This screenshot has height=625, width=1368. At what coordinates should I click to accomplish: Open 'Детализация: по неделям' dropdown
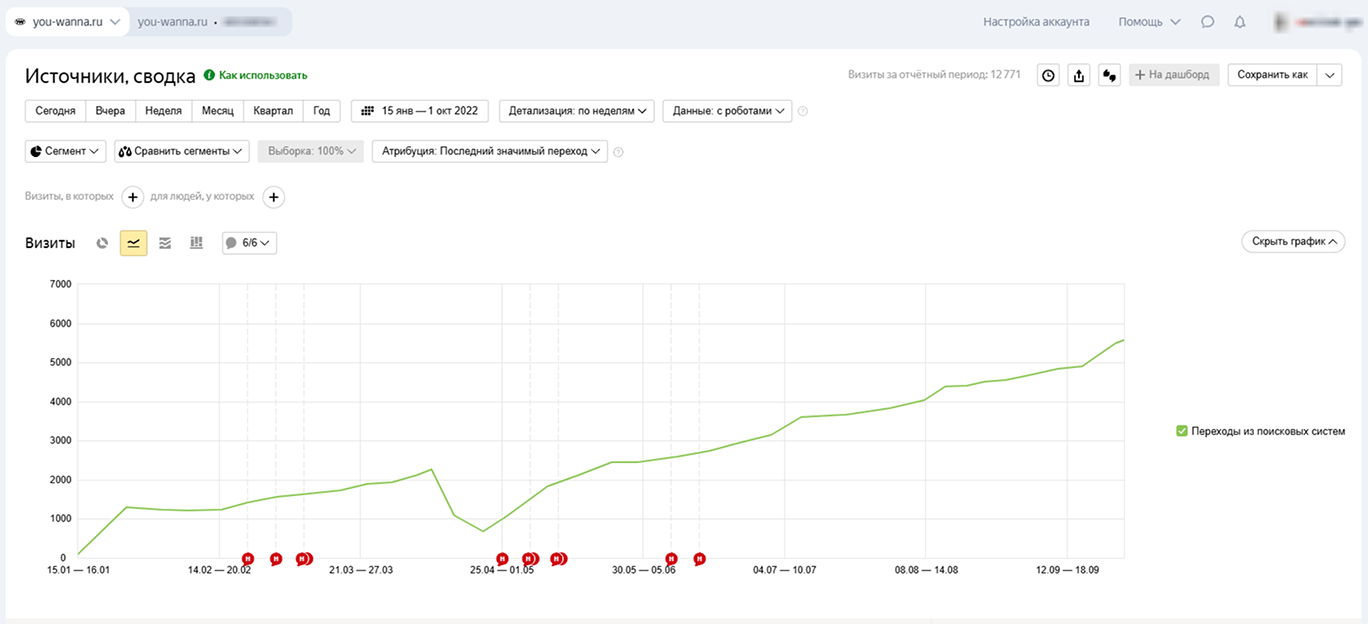[576, 111]
